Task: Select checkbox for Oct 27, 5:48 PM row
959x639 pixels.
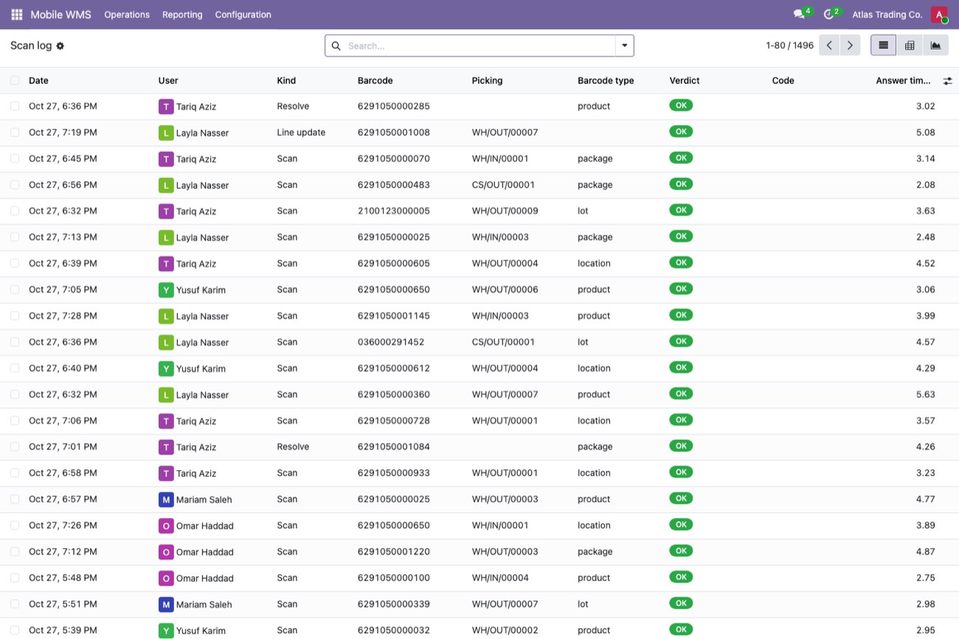Action: tap(15, 578)
